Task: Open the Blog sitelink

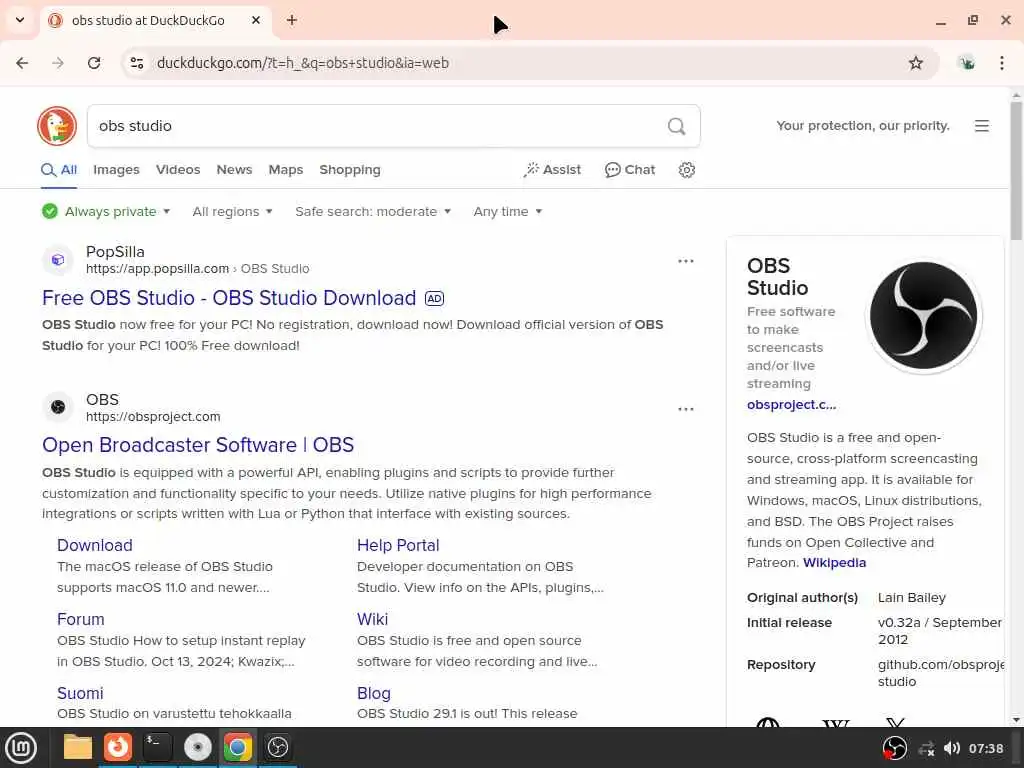Action: pos(374,693)
